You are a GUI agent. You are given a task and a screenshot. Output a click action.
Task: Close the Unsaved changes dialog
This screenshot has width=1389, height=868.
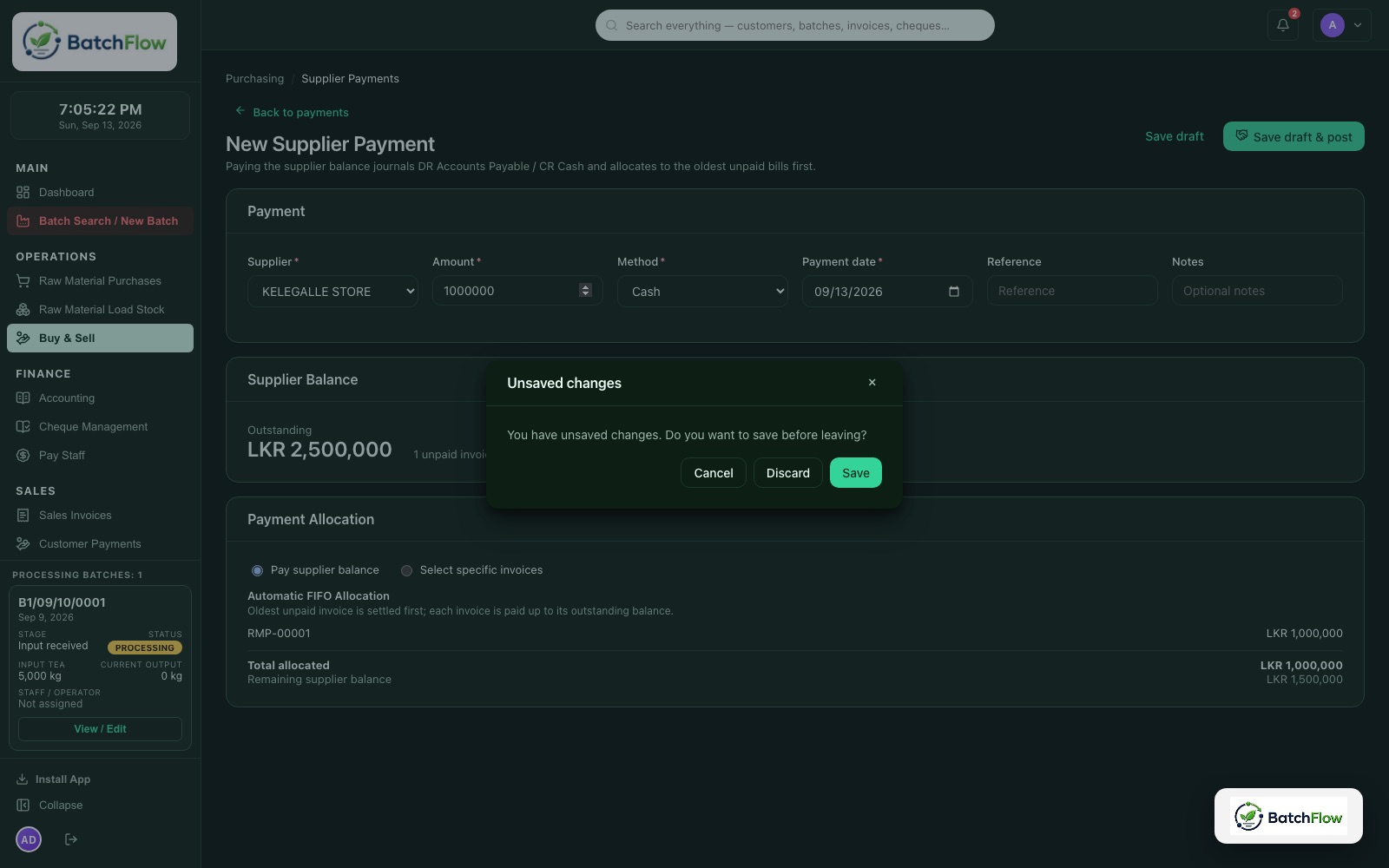(x=872, y=382)
